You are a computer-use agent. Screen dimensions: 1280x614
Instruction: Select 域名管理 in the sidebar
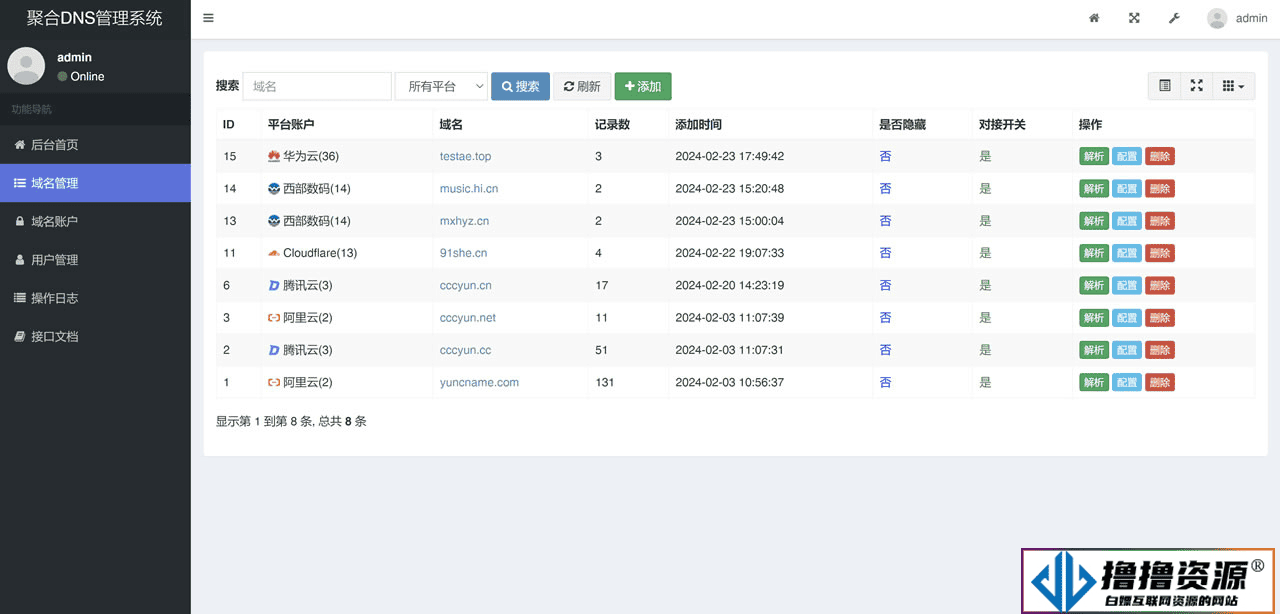(95, 183)
